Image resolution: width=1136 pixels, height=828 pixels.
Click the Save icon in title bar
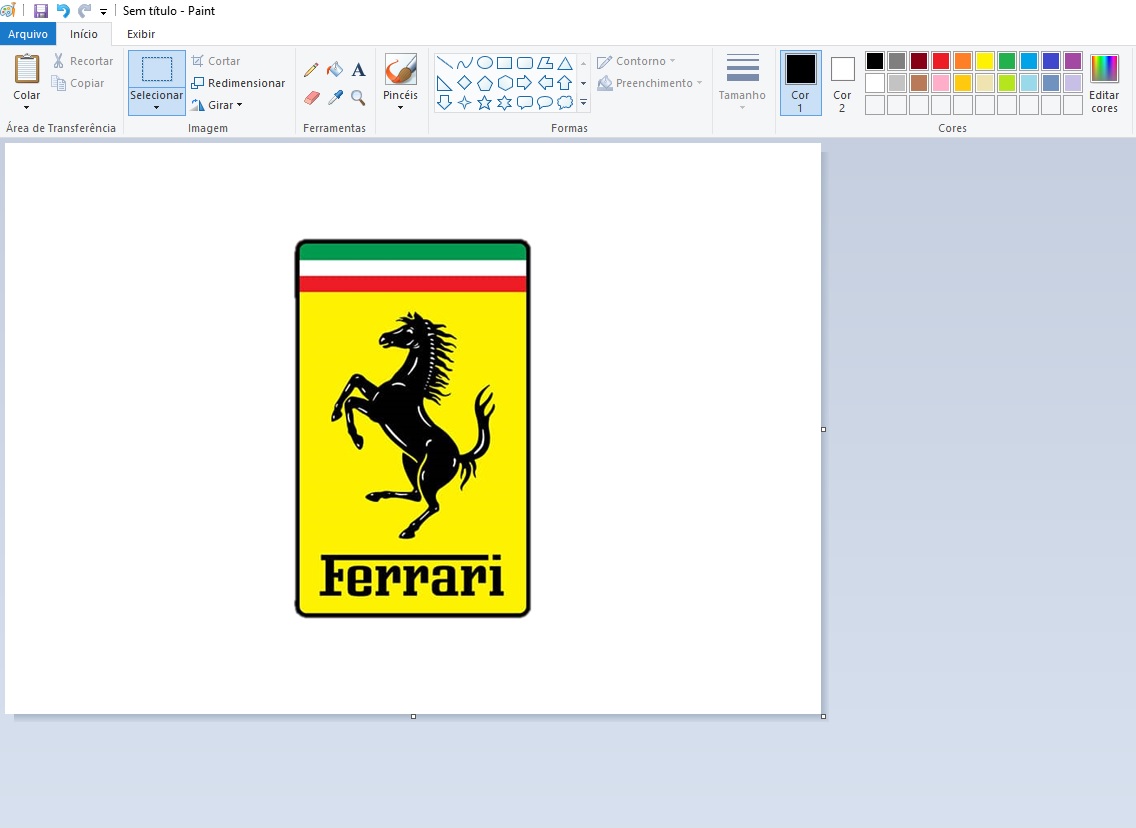[41, 11]
